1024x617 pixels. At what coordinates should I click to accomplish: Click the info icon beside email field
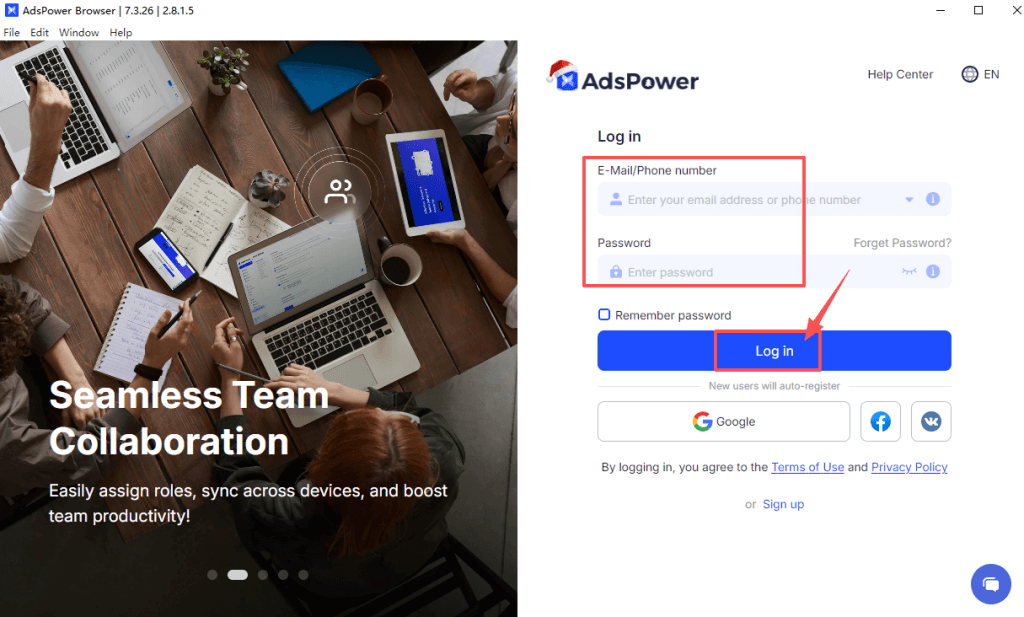(x=933, y=199)
